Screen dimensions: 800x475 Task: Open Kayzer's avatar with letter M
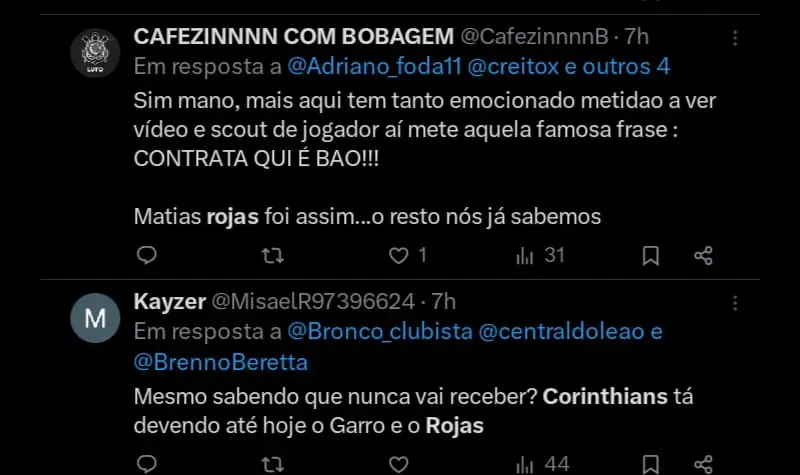click(x=97, y=318)
